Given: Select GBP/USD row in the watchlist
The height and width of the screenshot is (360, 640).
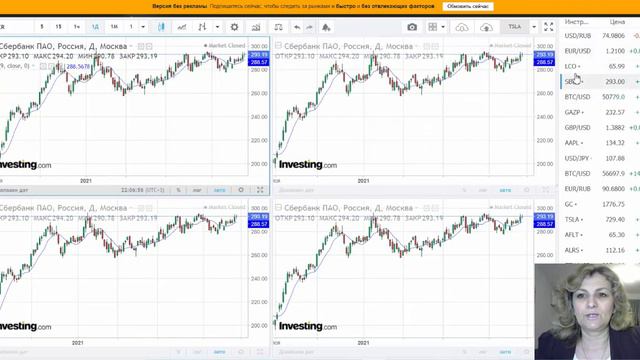Looking at the screenshot, I should coord(600,128).
